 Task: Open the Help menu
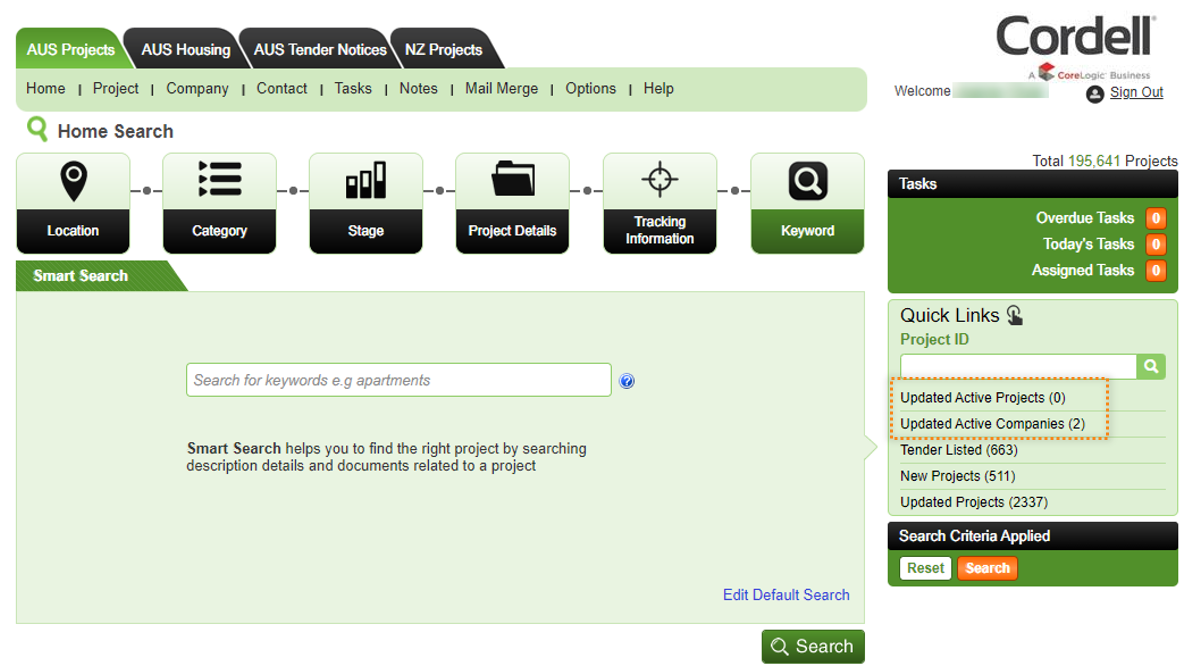659,88
